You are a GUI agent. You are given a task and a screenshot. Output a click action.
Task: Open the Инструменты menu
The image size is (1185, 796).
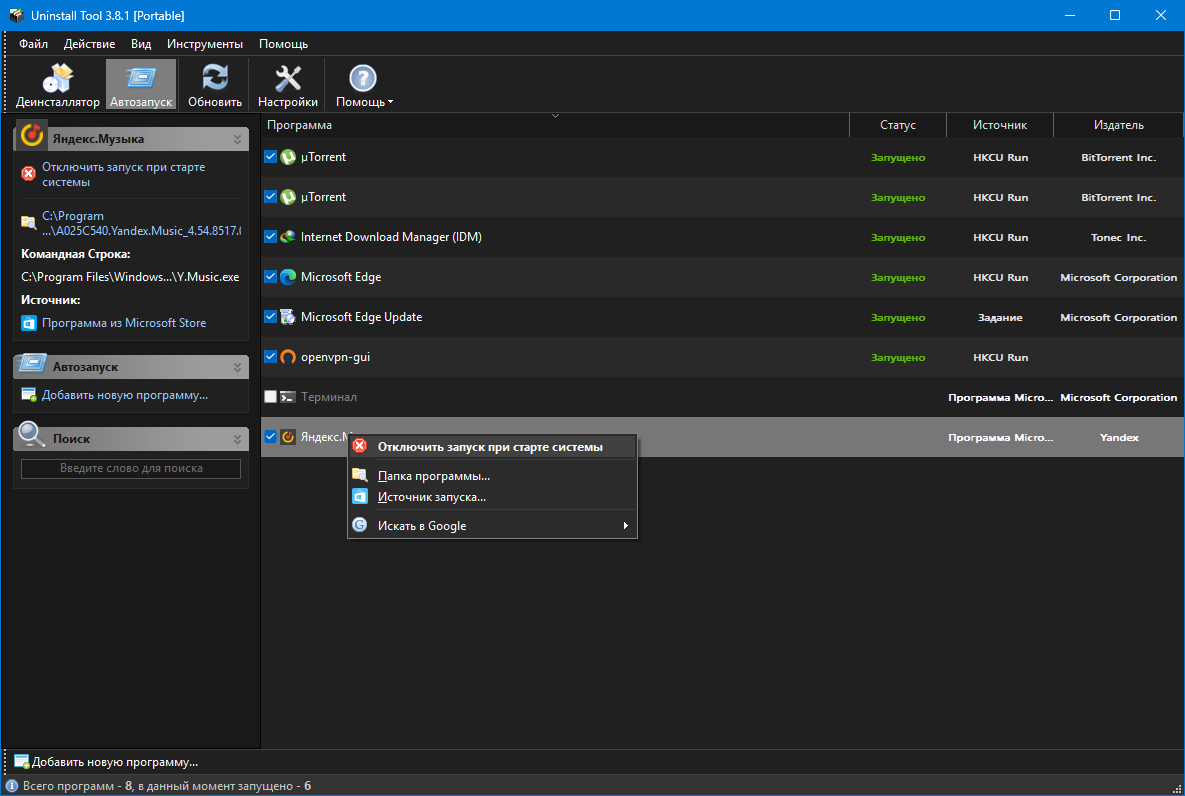(x=205, y=44)
